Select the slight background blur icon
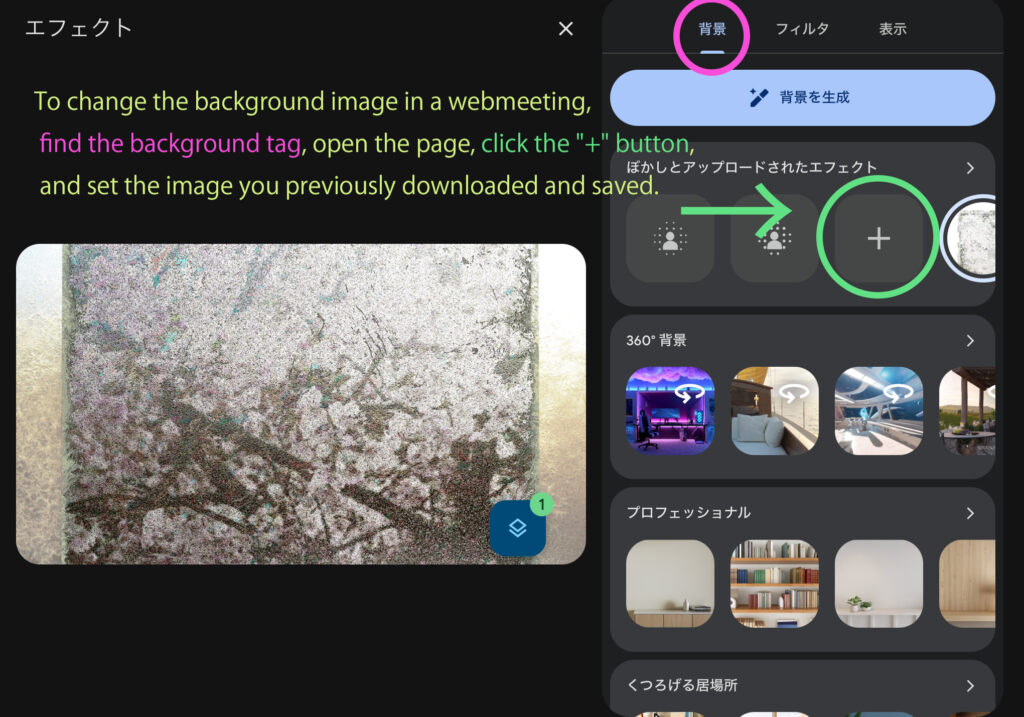The image size is (1024, 717). (x=669, y=238)
